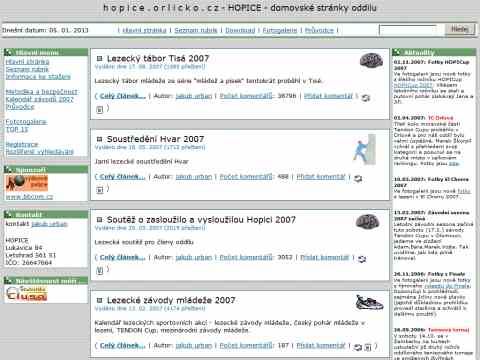
Task: Click the Soutěžní Cluss banner logo
Action: [27, 293]
